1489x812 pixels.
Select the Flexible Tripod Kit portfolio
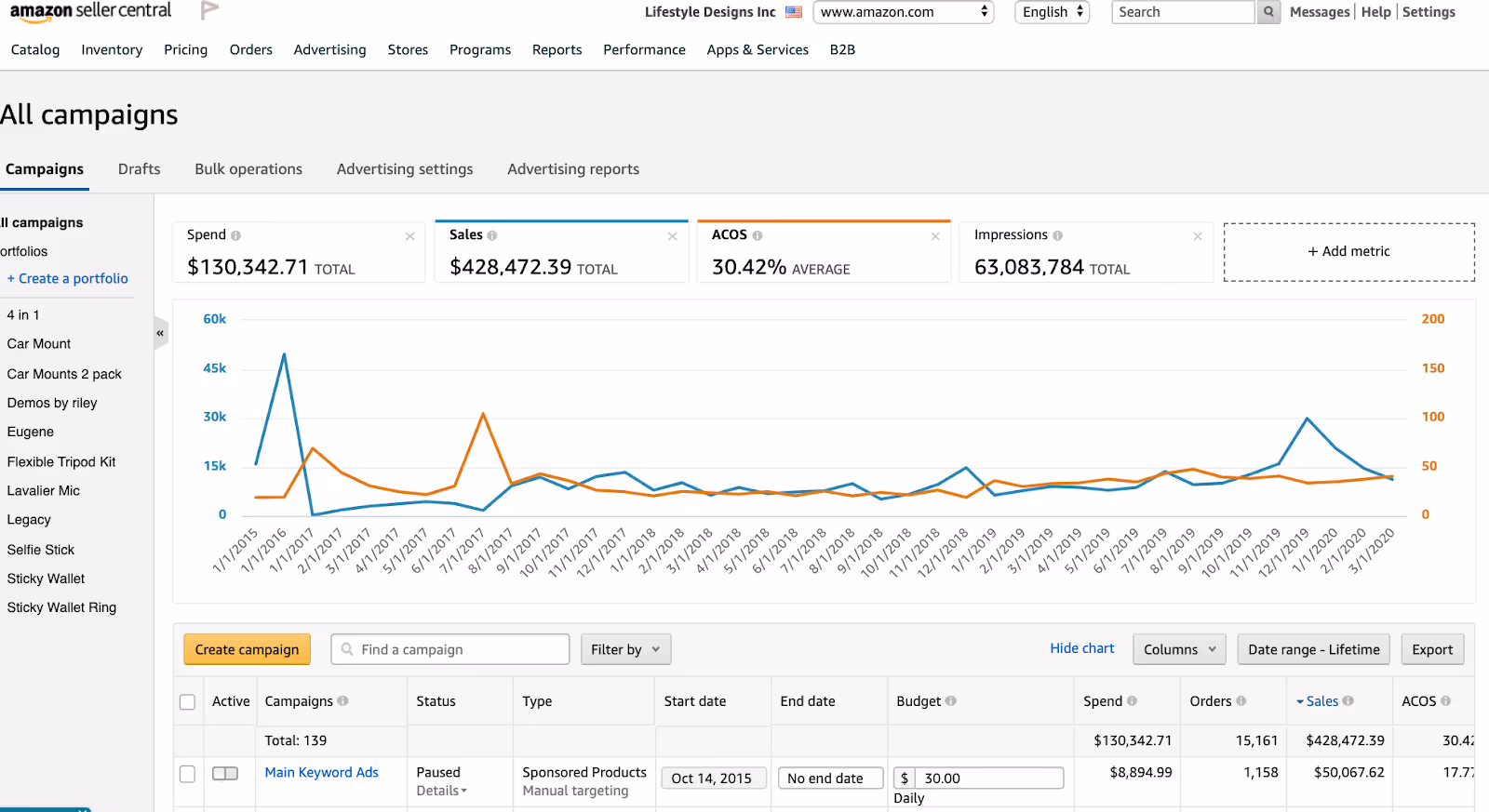61,462
